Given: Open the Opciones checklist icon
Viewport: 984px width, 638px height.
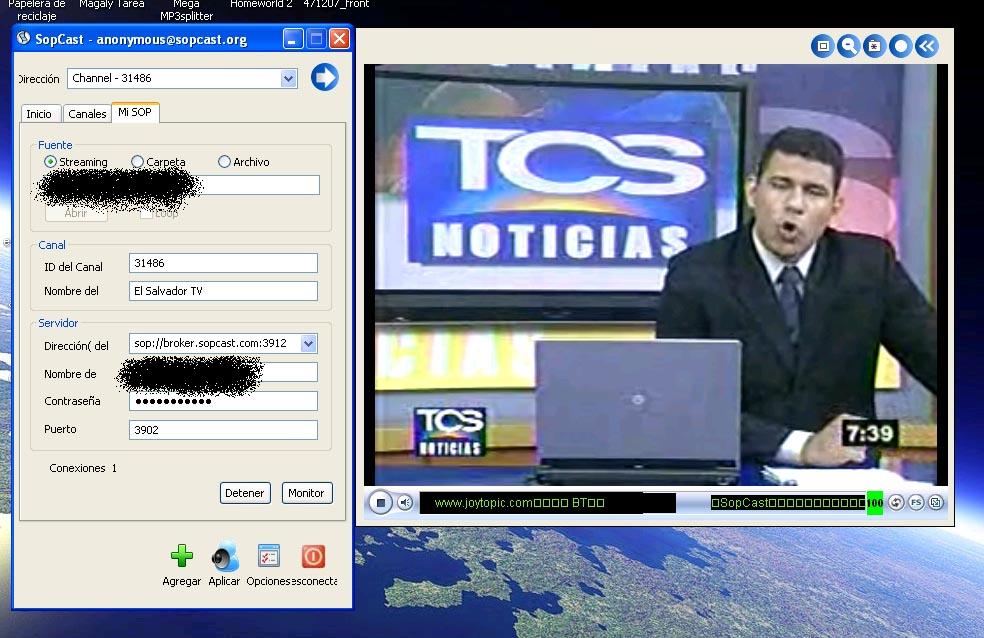Looking at the screenshot, I should 269,556.
